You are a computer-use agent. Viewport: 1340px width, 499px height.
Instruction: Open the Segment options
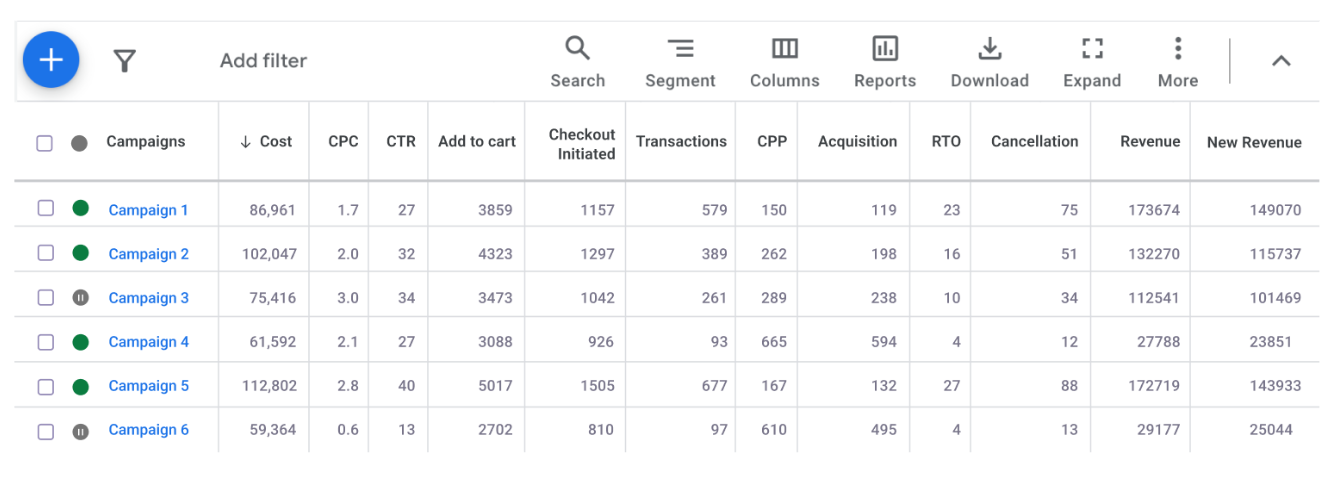[680, 62]
